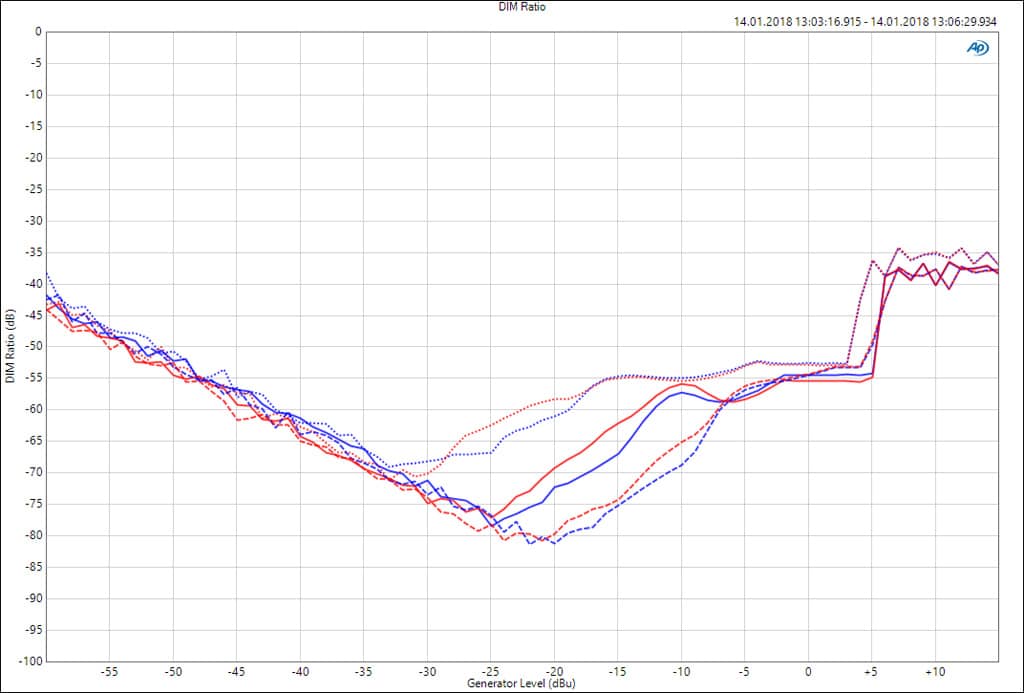Select the Generator Level (dBu) x-axis label
The height and width of the screenshot is (693, 1024).
(x=522, y=684)
